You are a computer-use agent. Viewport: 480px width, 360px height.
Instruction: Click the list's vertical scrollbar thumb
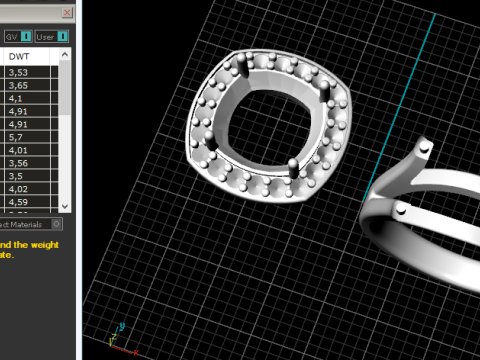click(65, 87)
